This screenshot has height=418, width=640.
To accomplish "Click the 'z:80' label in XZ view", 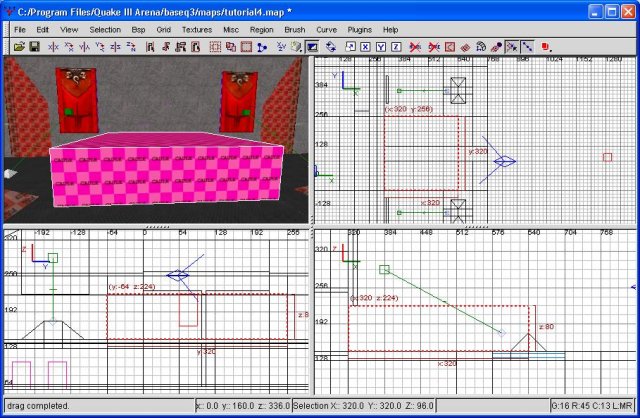I will [546, 327].
